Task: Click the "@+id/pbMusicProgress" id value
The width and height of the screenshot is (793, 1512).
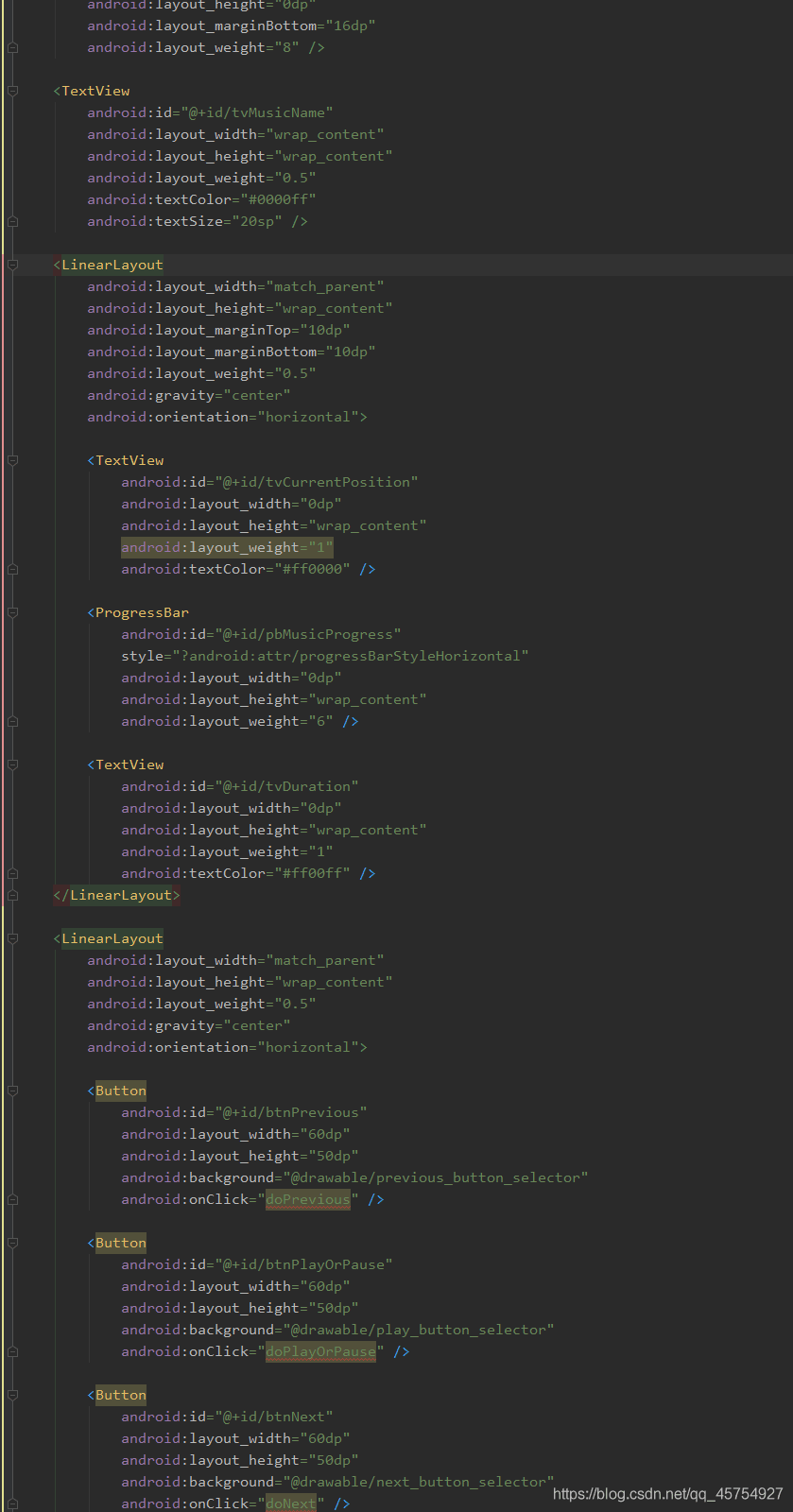Action: coord(308,634)
